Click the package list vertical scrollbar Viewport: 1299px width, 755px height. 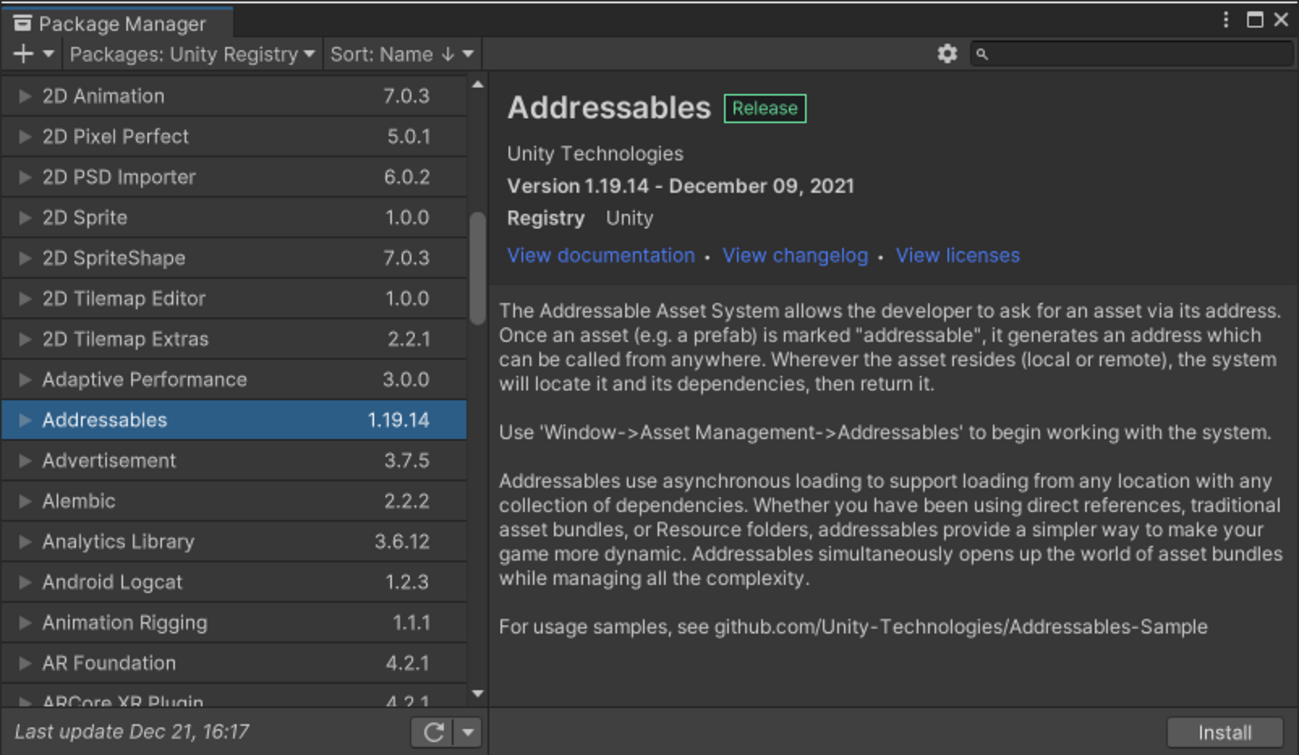pyautogui.click(x=477, y=267)
